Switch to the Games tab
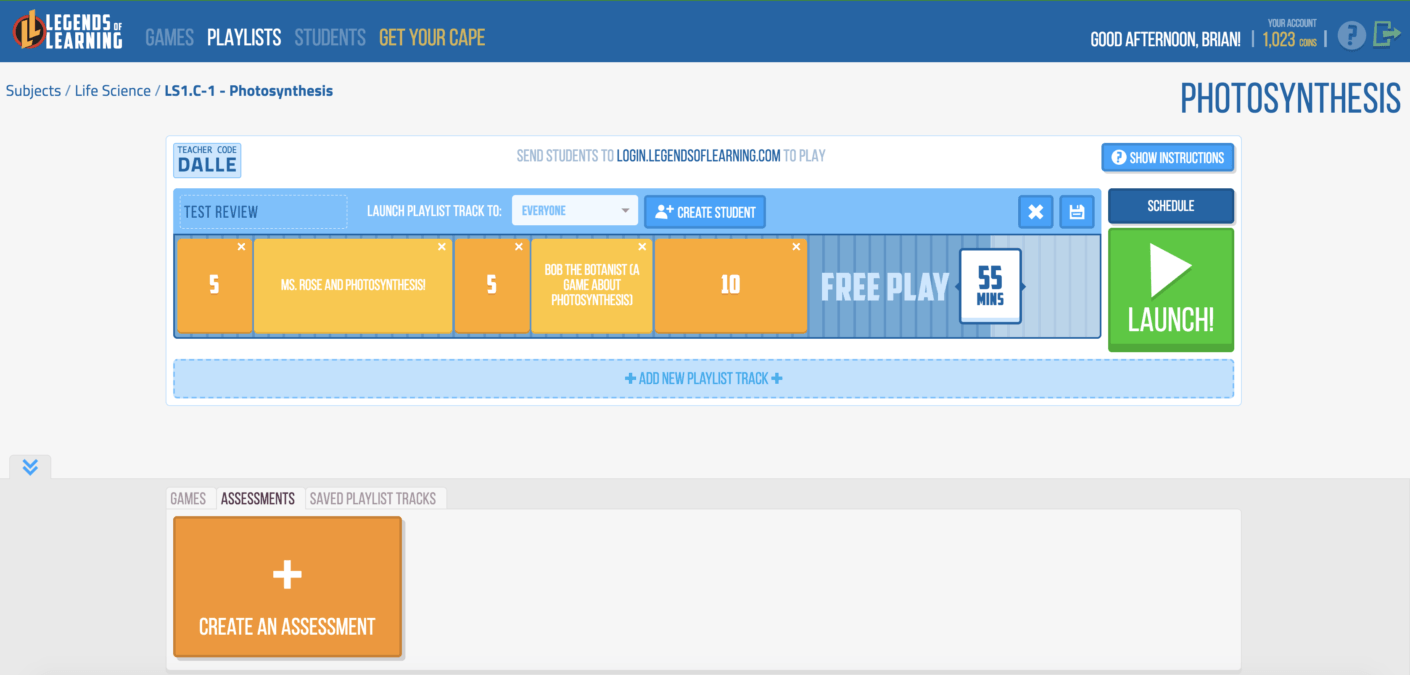 [x=188, y=498]
